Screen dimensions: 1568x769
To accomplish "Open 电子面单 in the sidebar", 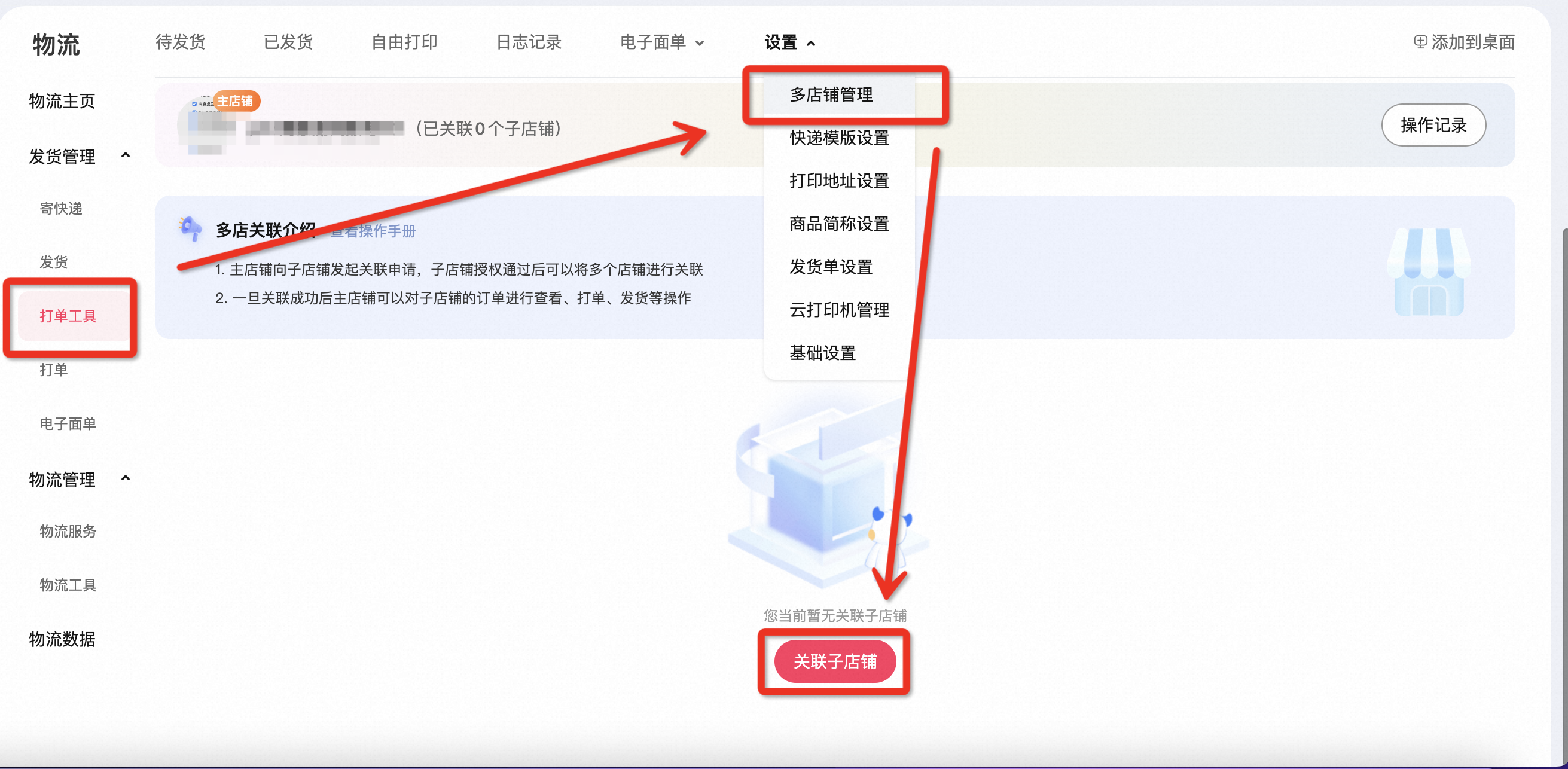I will tap(68, 423).
